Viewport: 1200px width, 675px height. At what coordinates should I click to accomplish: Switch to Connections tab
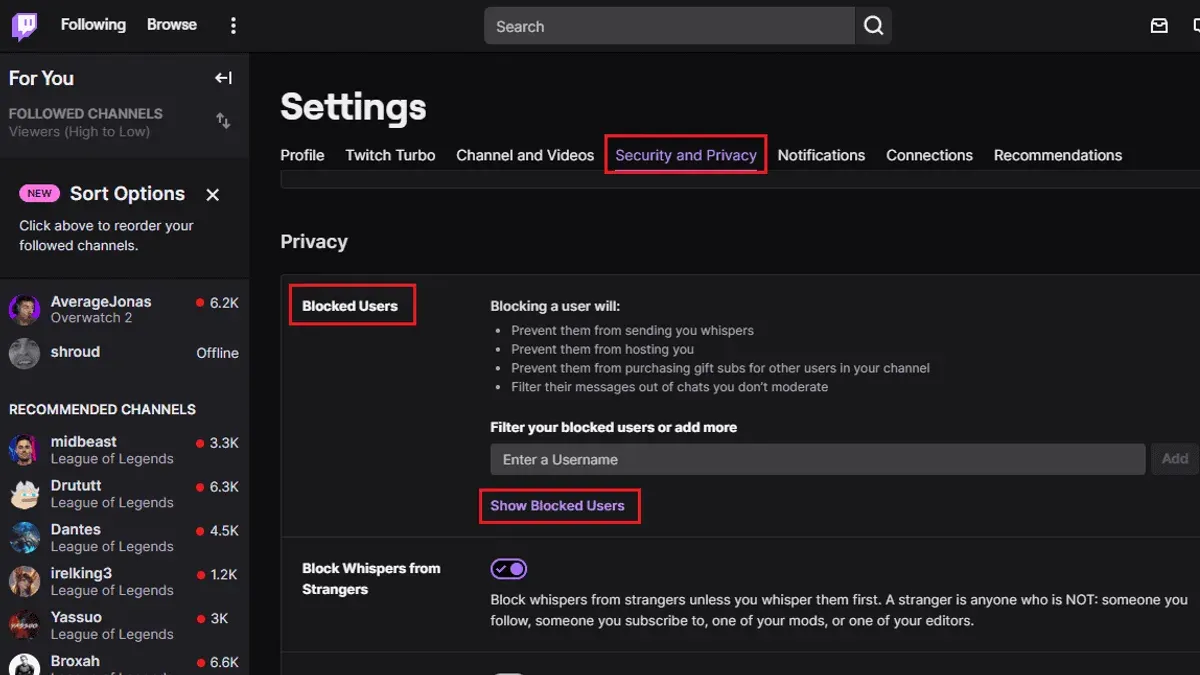(x=929, y=155)
